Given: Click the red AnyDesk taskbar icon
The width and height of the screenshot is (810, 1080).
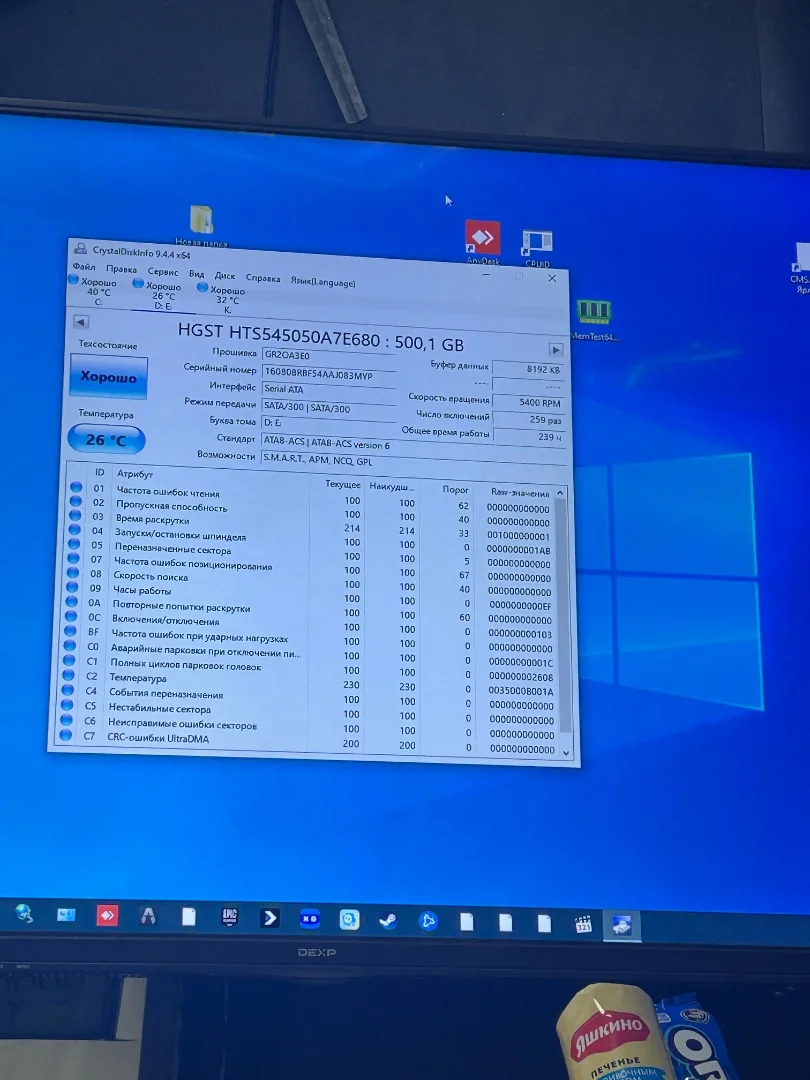Looking at the screenshot, I should pyautogui.click(x=107, y=915).
